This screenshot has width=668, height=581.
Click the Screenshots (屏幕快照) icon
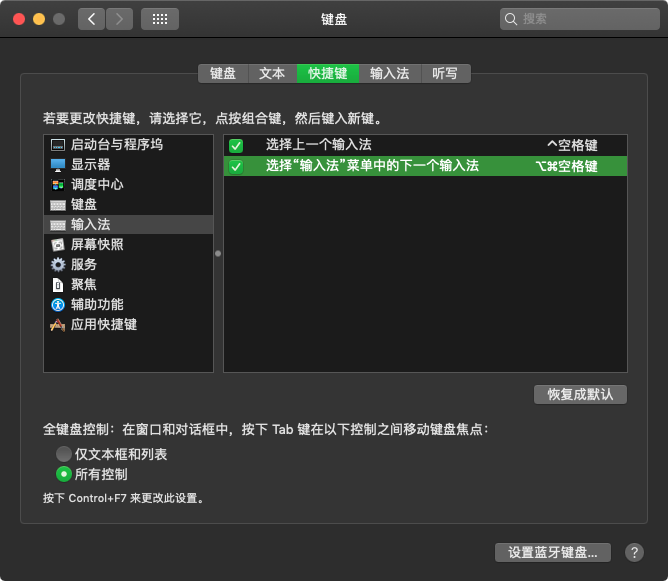[x=58, y=245]
